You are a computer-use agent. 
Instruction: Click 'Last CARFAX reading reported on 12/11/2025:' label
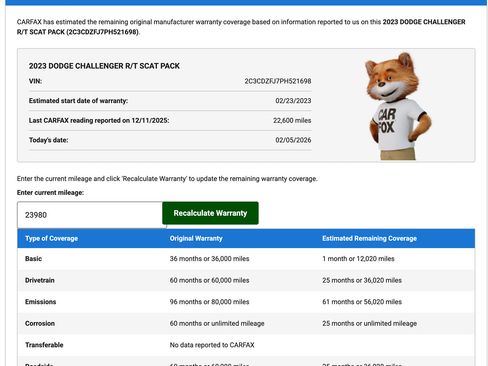tap(99, 120)
